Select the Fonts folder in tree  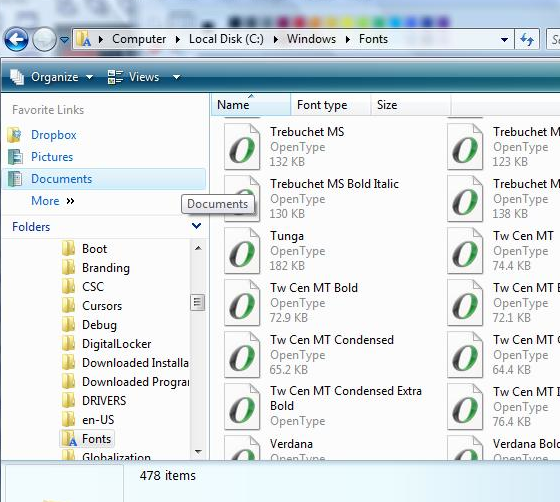[x=96, y=439]
